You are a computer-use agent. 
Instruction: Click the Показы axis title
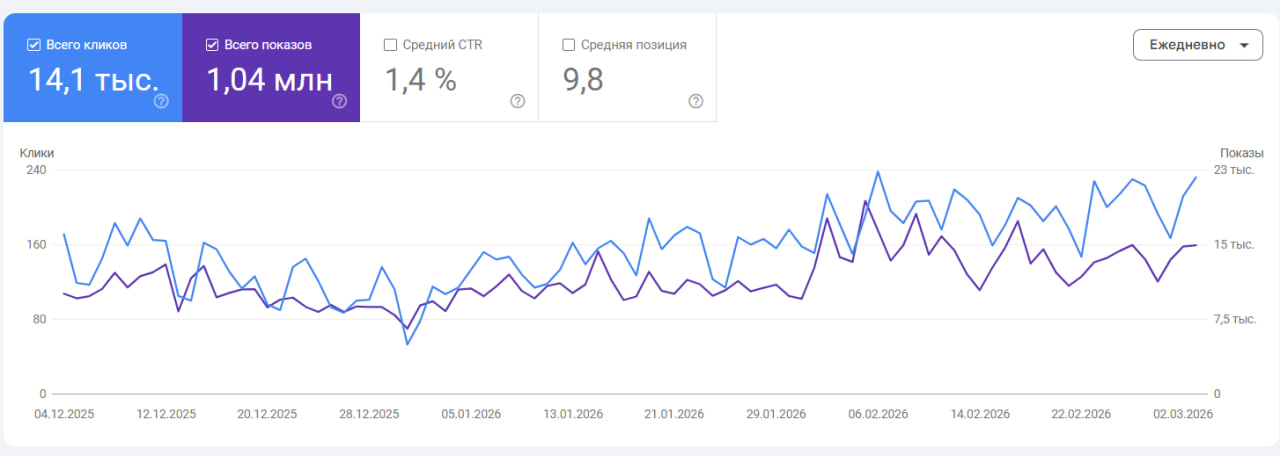click(x=1242, y=153)
